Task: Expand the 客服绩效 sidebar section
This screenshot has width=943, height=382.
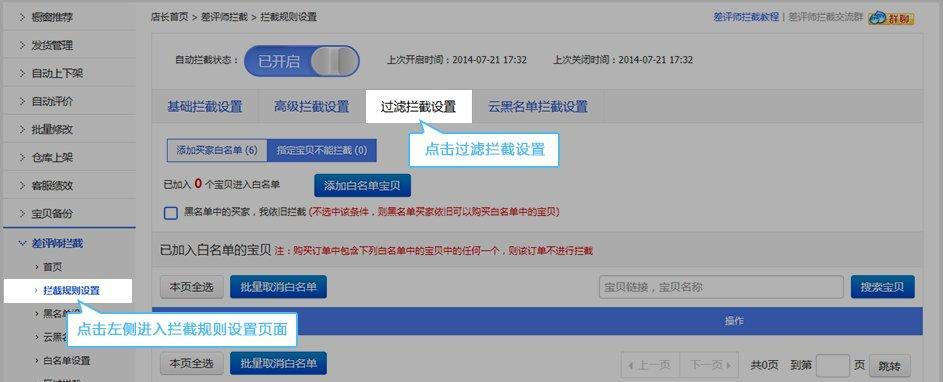Action: (69, 185)
